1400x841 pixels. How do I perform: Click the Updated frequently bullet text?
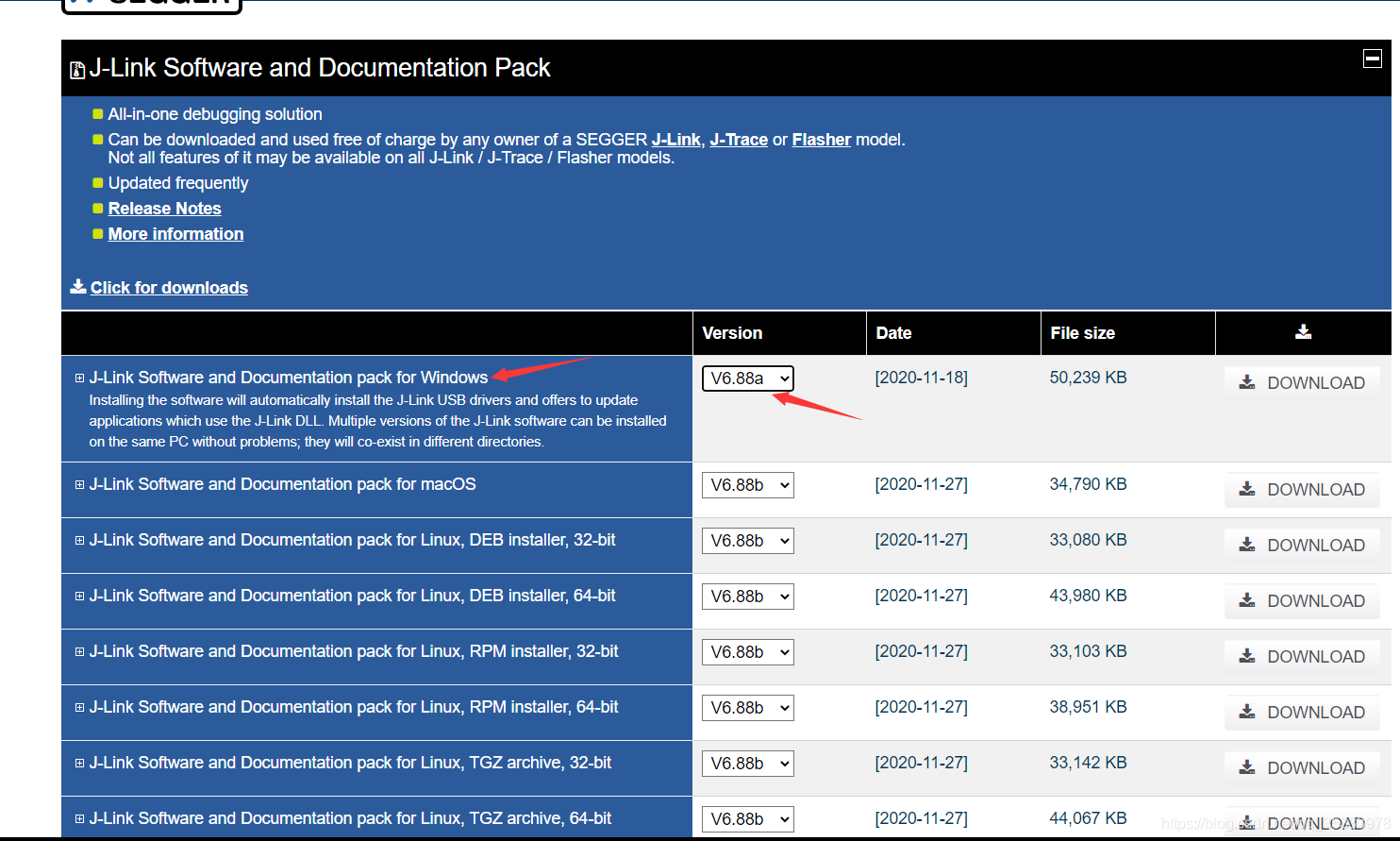click(x=178, y=183)
